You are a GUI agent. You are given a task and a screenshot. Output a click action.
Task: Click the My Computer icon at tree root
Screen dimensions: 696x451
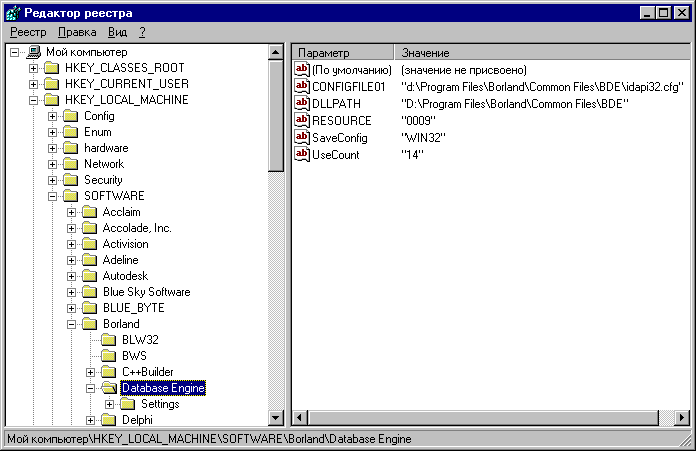(x=33, y=52)
